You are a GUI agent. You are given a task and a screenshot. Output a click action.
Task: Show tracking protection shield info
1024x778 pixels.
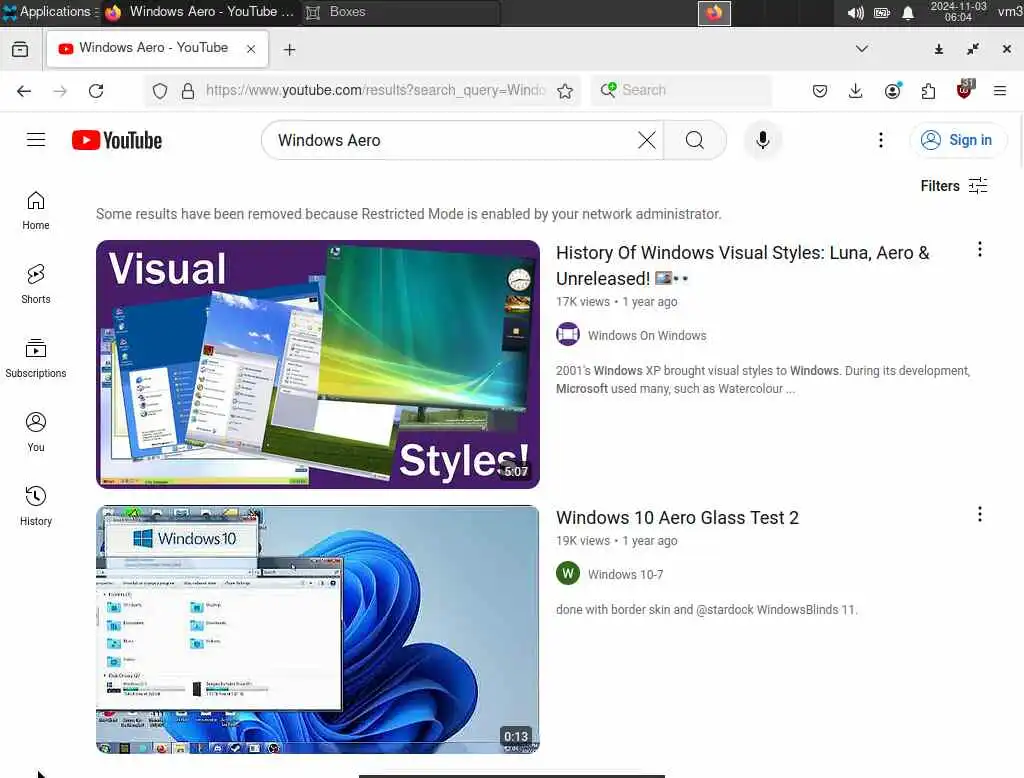[x=160, y=91]
